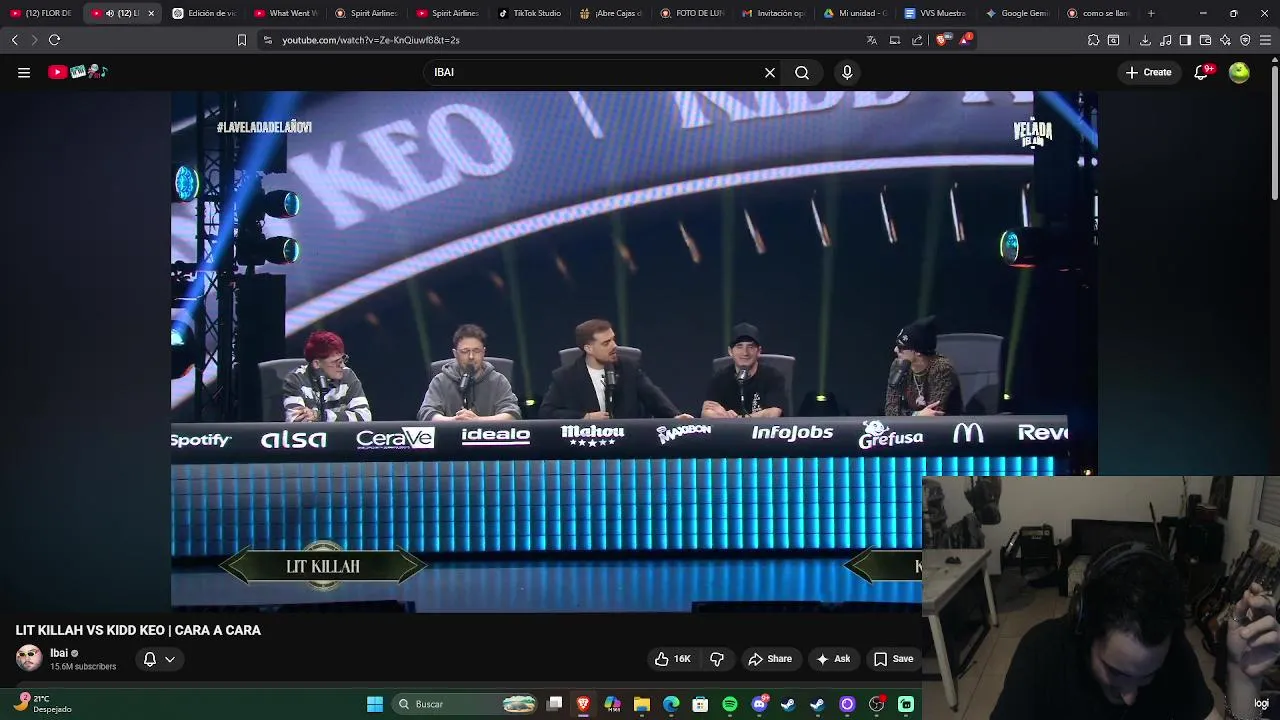Go forward in browser history

[34, 40]
